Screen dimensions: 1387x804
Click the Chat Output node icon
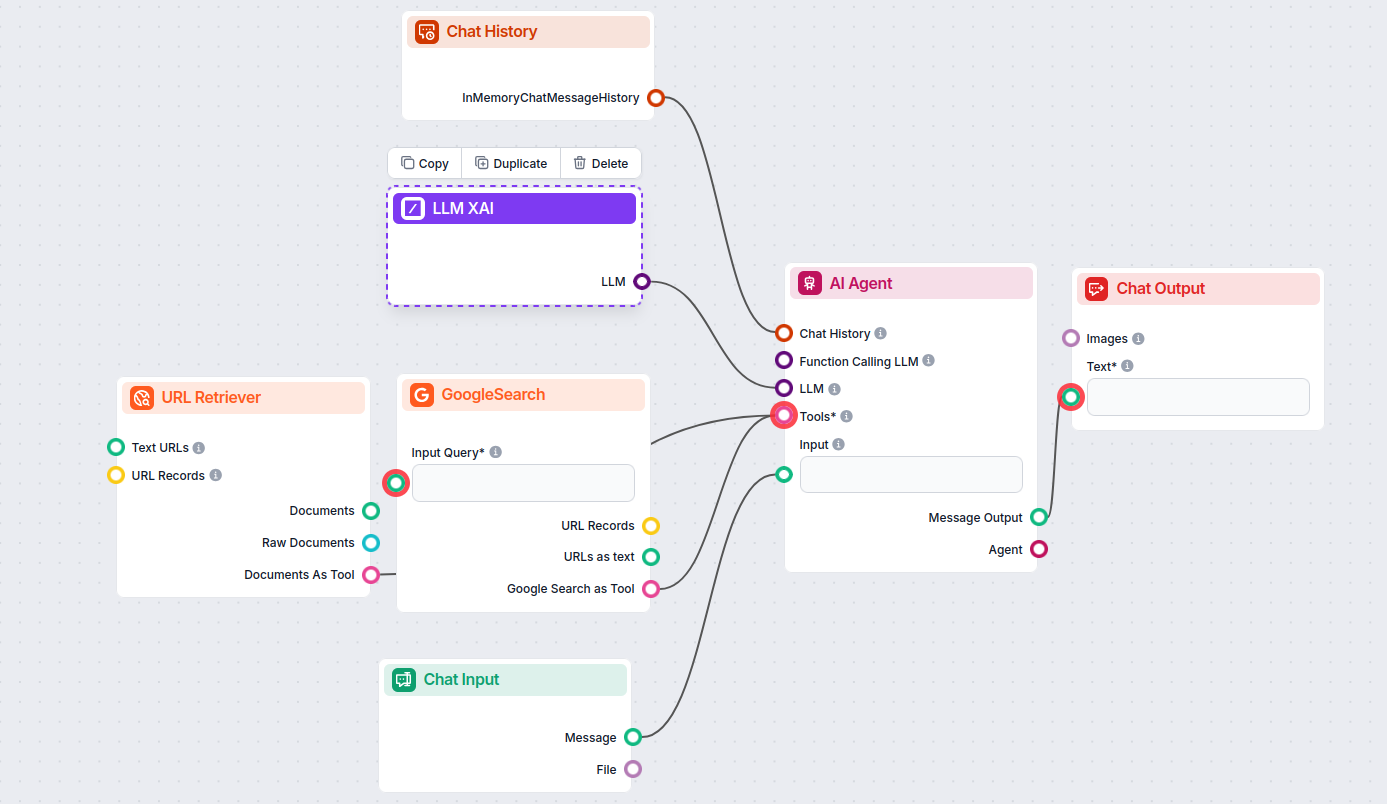point(1096,288)
